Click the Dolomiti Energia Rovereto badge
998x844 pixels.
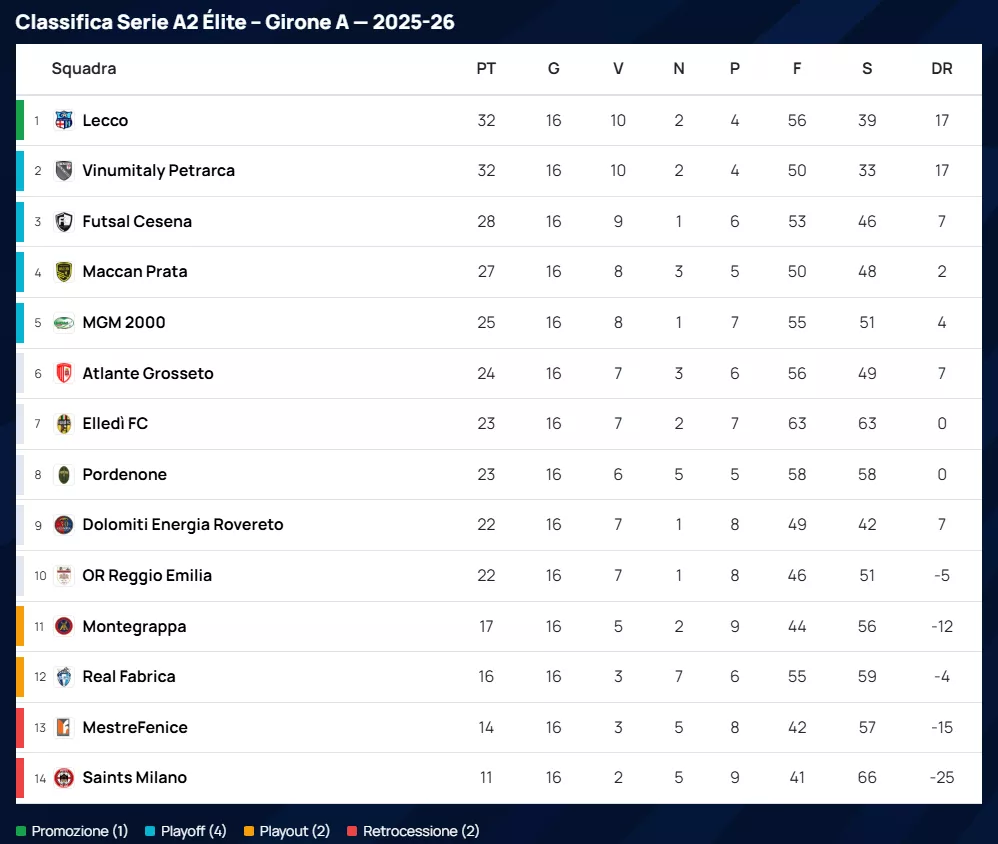click(x=64, y=525)
